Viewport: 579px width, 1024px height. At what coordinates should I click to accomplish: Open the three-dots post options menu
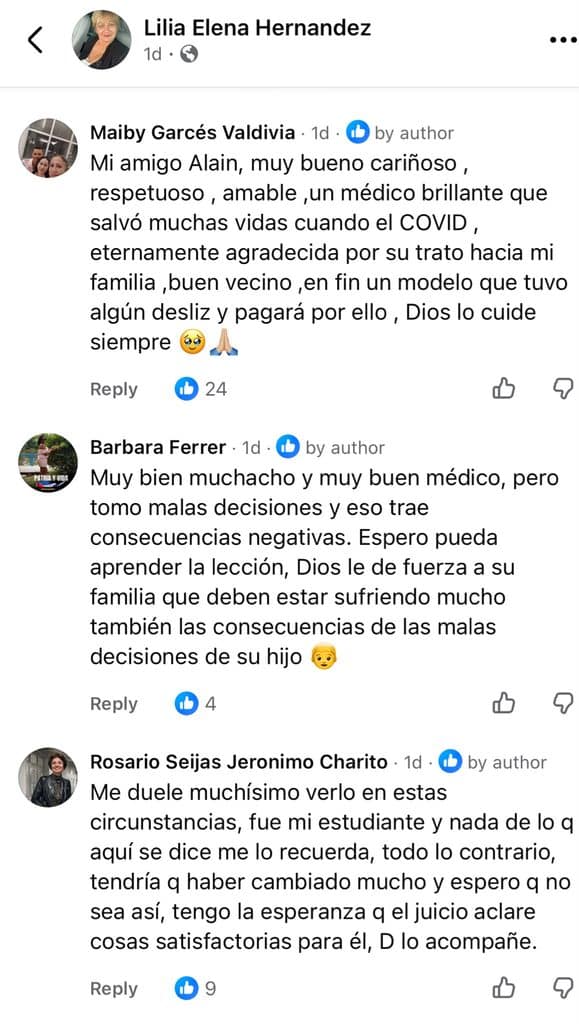coord(563,40)
